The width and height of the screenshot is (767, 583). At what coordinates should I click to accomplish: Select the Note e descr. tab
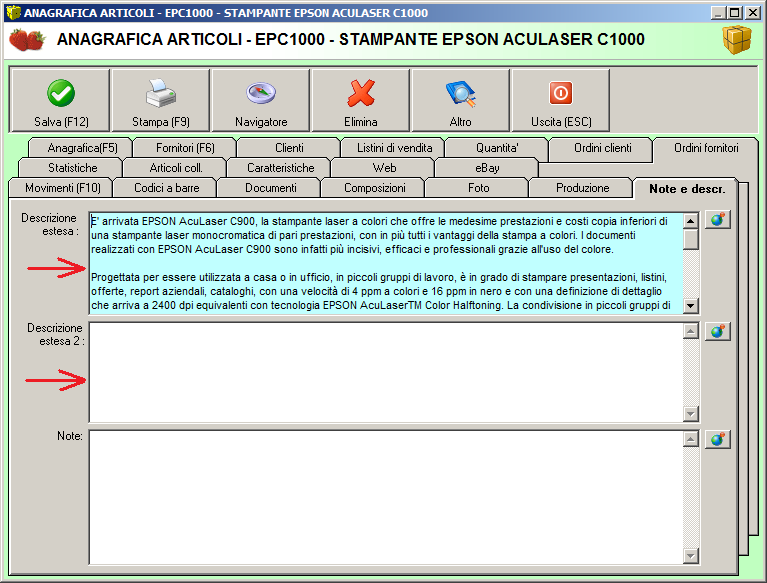686,189
